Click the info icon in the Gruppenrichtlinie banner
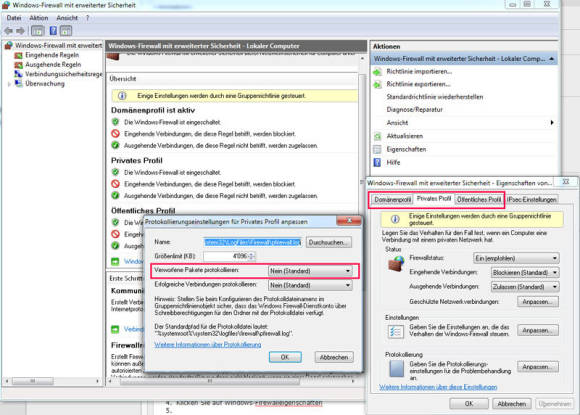The height and width of the screenshot is (415, 580). point(122,96)
